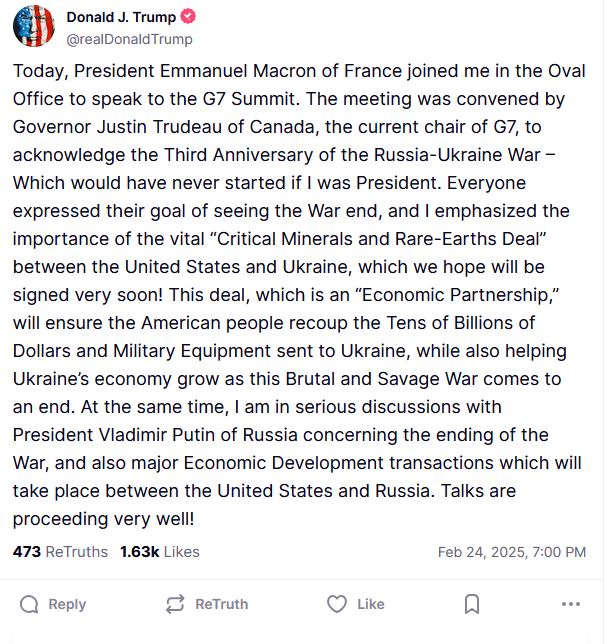
Task: Click the ReTruth arrows icon
Action: point(175,604)
